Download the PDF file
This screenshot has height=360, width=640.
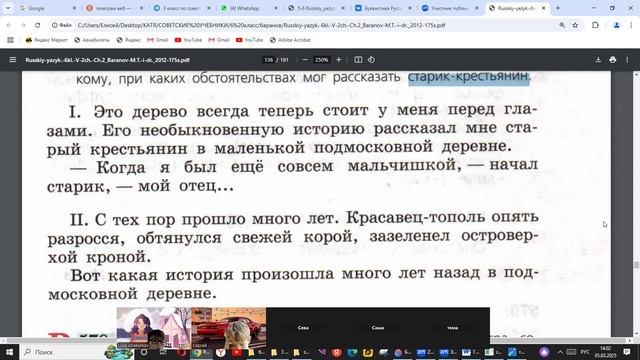click(x=598, y=60)
